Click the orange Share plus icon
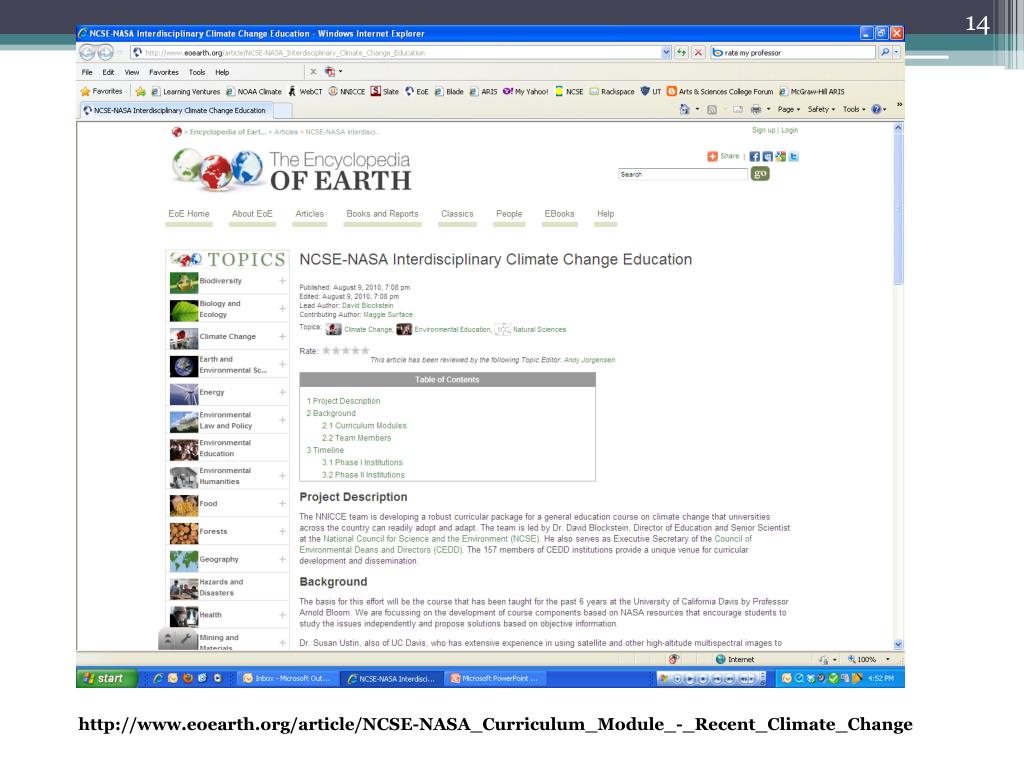 712,157
